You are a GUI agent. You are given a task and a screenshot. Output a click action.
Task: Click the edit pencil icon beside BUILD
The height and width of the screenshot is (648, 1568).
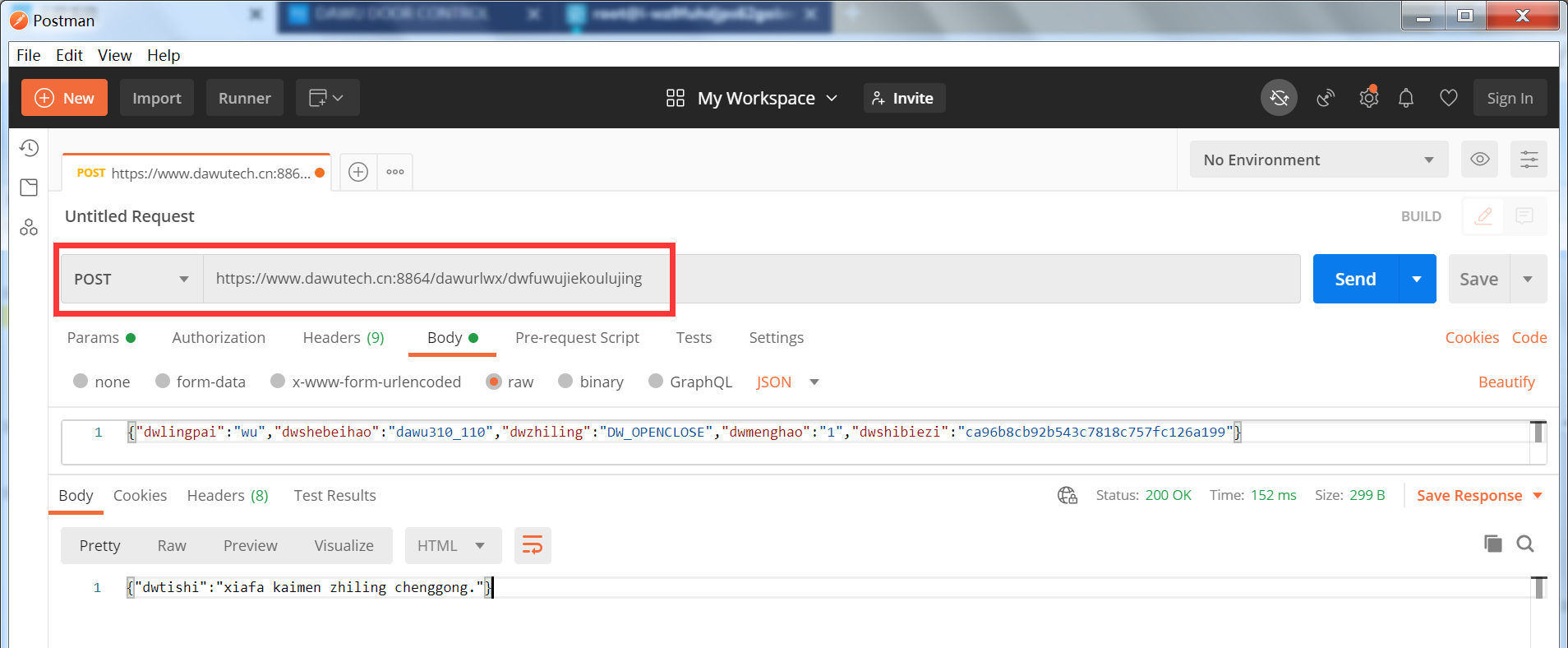pos(1483,216)
